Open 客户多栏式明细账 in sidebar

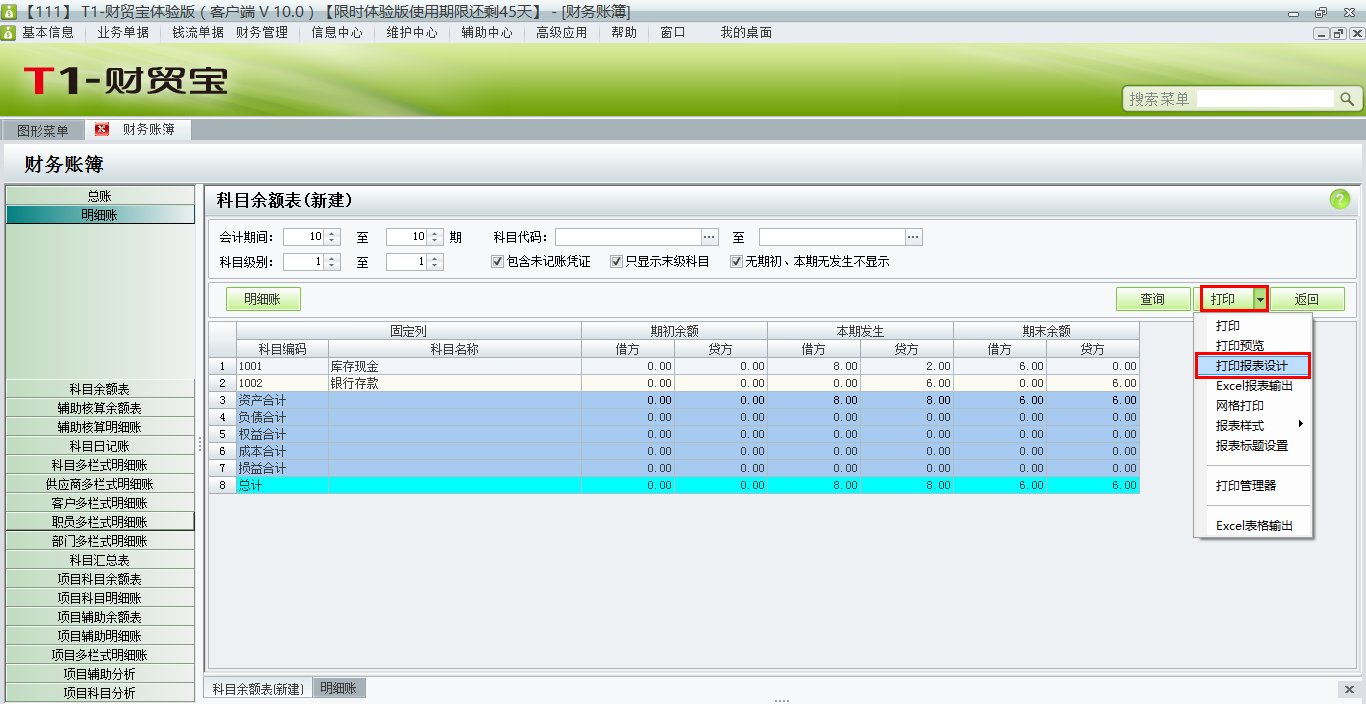100,503
